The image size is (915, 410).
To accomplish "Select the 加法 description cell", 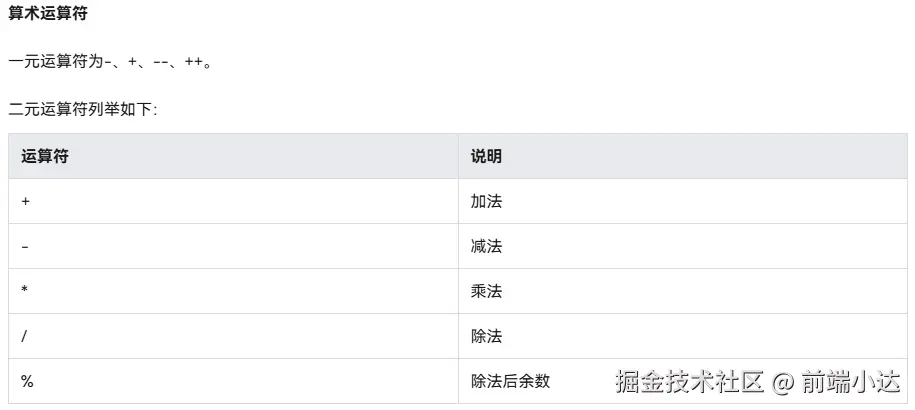I will coord(486,201).
